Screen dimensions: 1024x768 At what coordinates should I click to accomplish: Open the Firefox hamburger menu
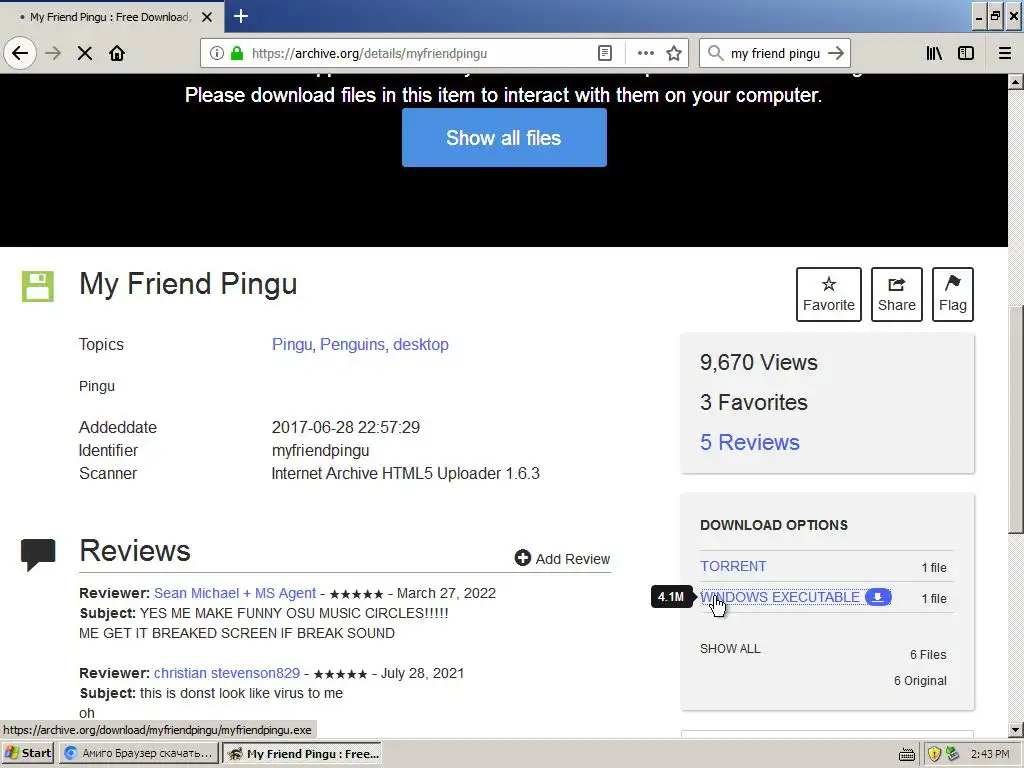pos(1005,54)
